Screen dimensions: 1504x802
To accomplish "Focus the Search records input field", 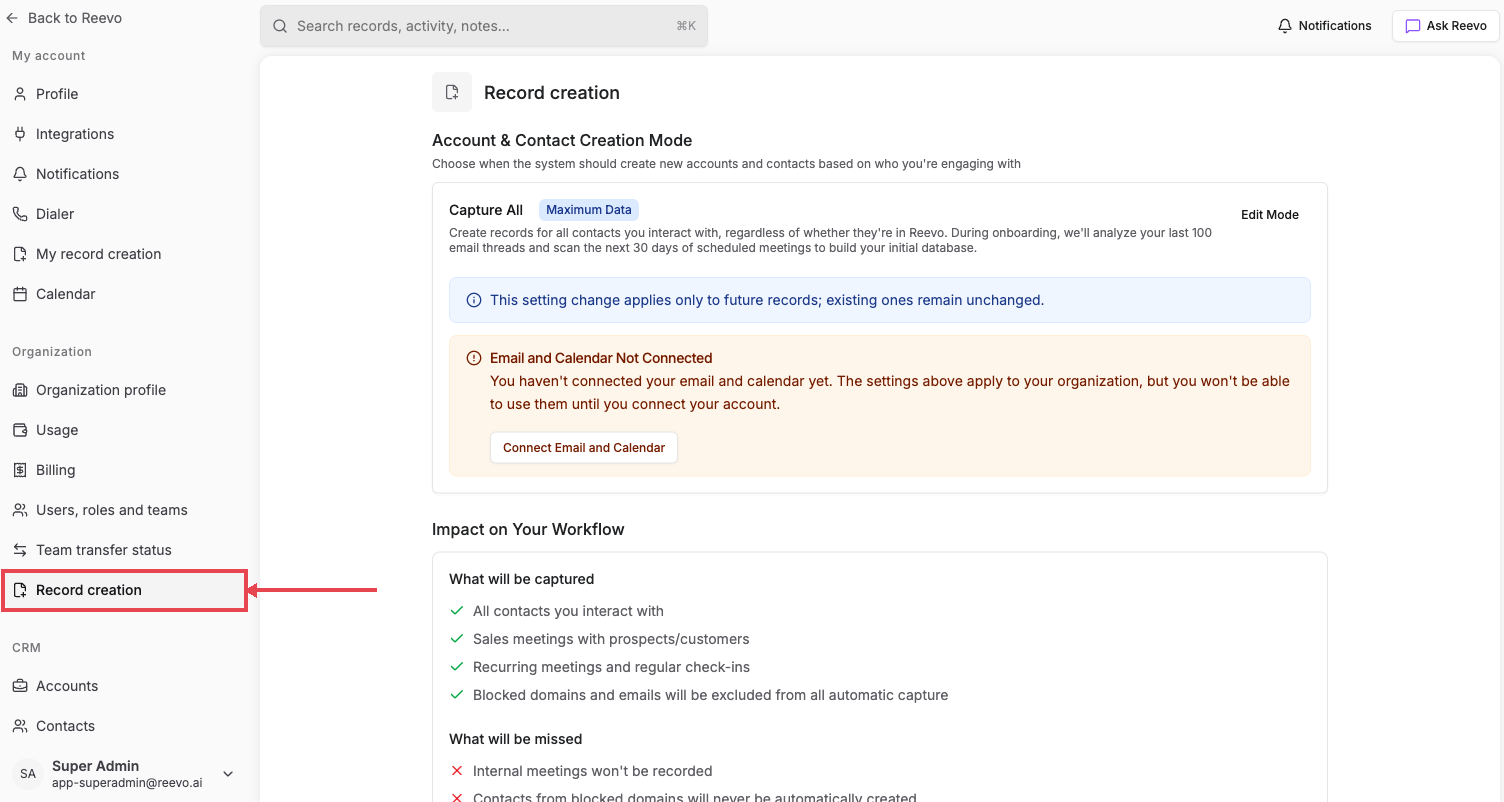I will tap(484, 26).
